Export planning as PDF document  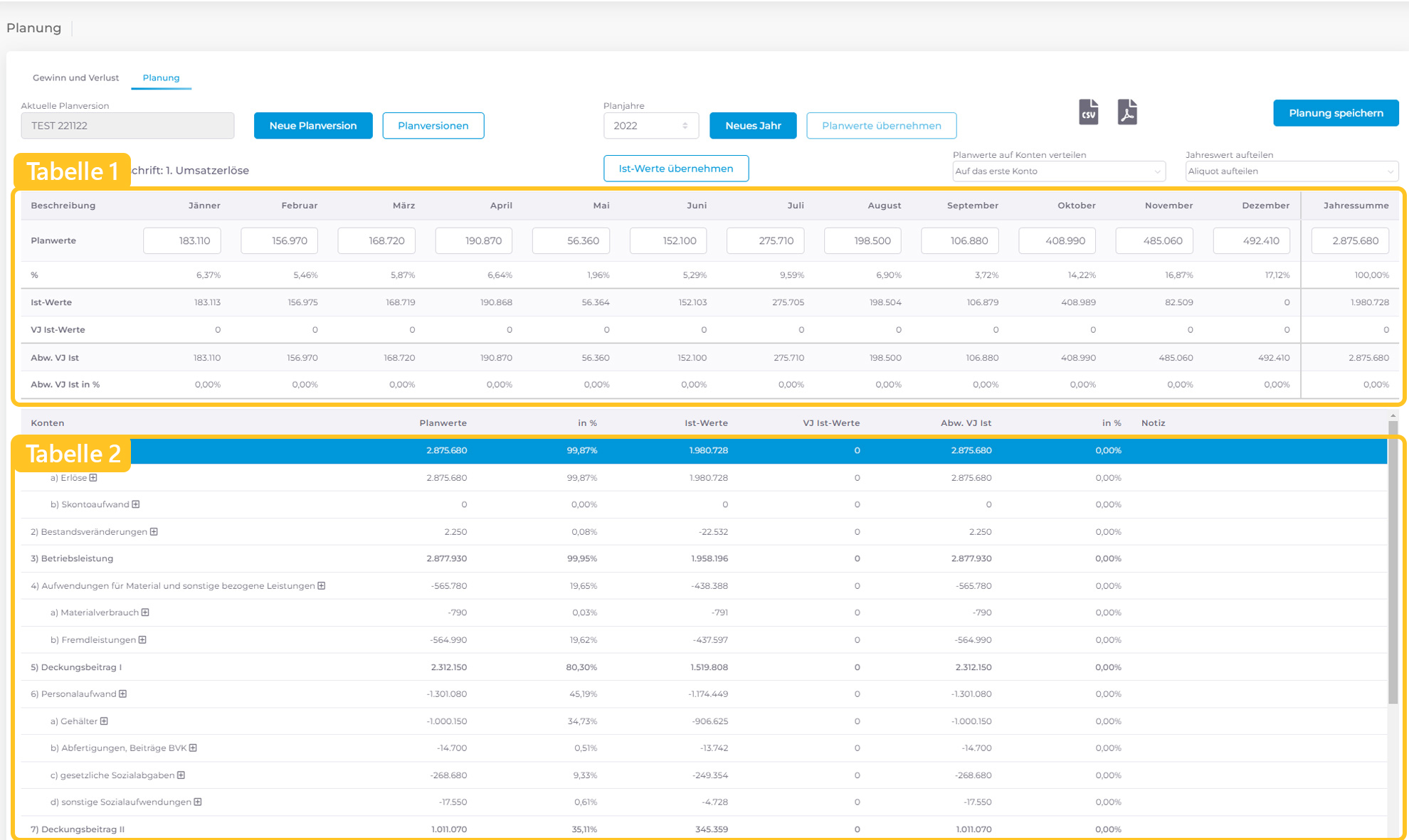[x=1127, y=112]
